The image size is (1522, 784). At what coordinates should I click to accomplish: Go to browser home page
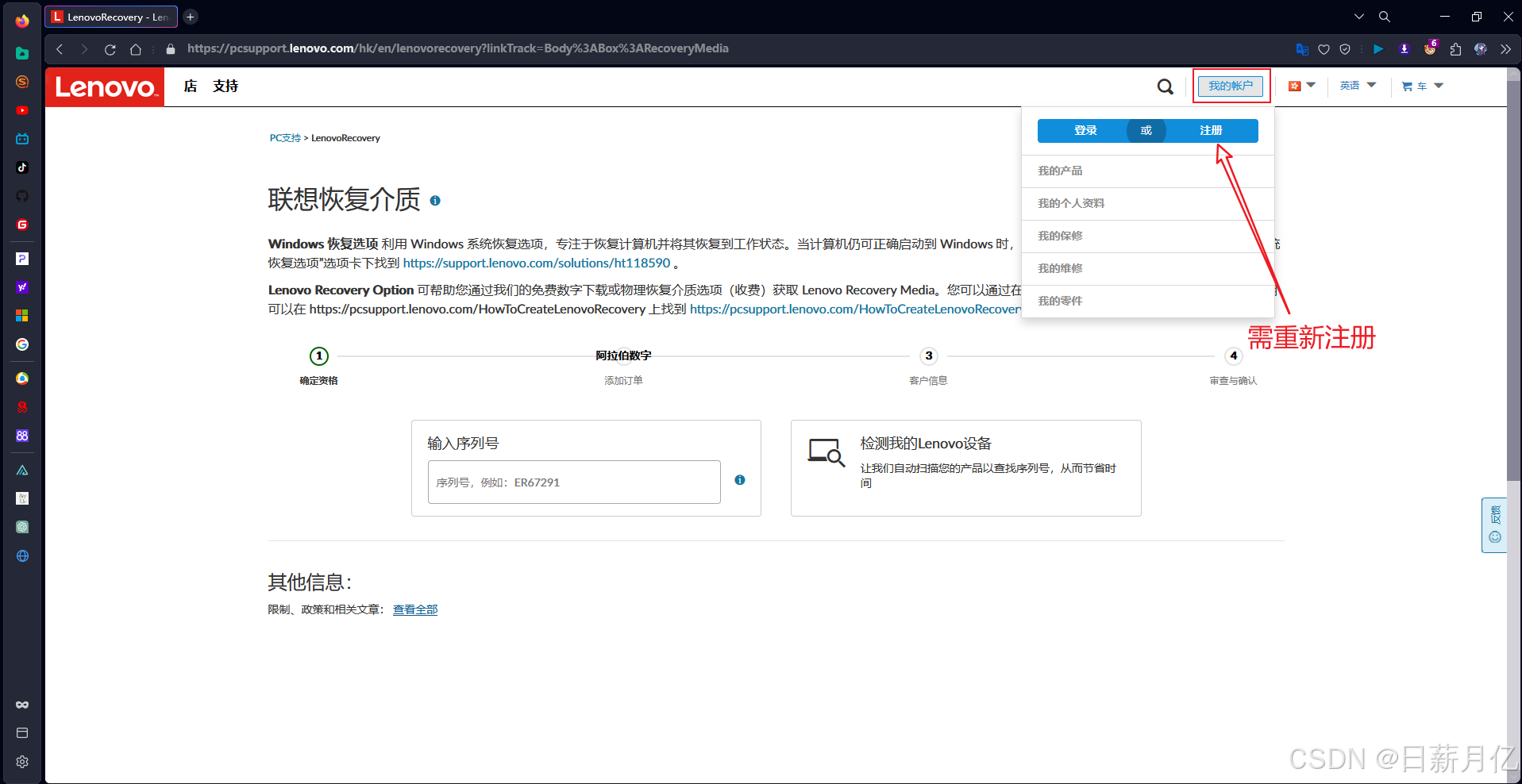point(136,49)
